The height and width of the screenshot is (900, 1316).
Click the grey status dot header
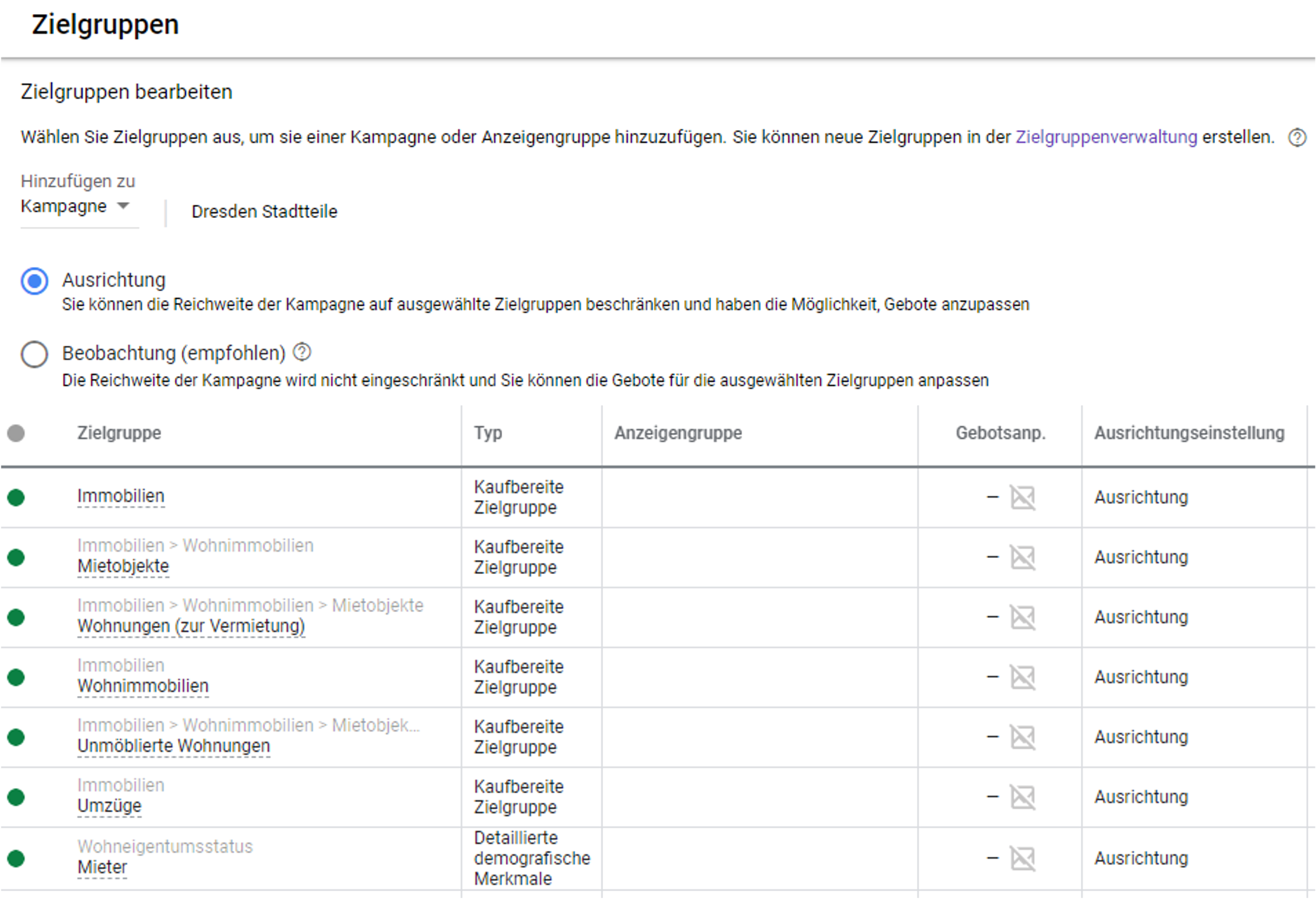(x=16, y=433)
